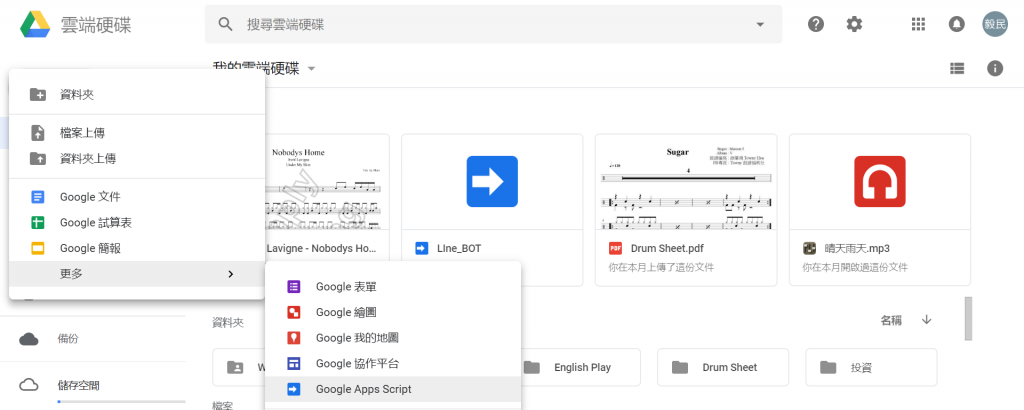Create a new Google 簡報

click(x=136, y=248)
